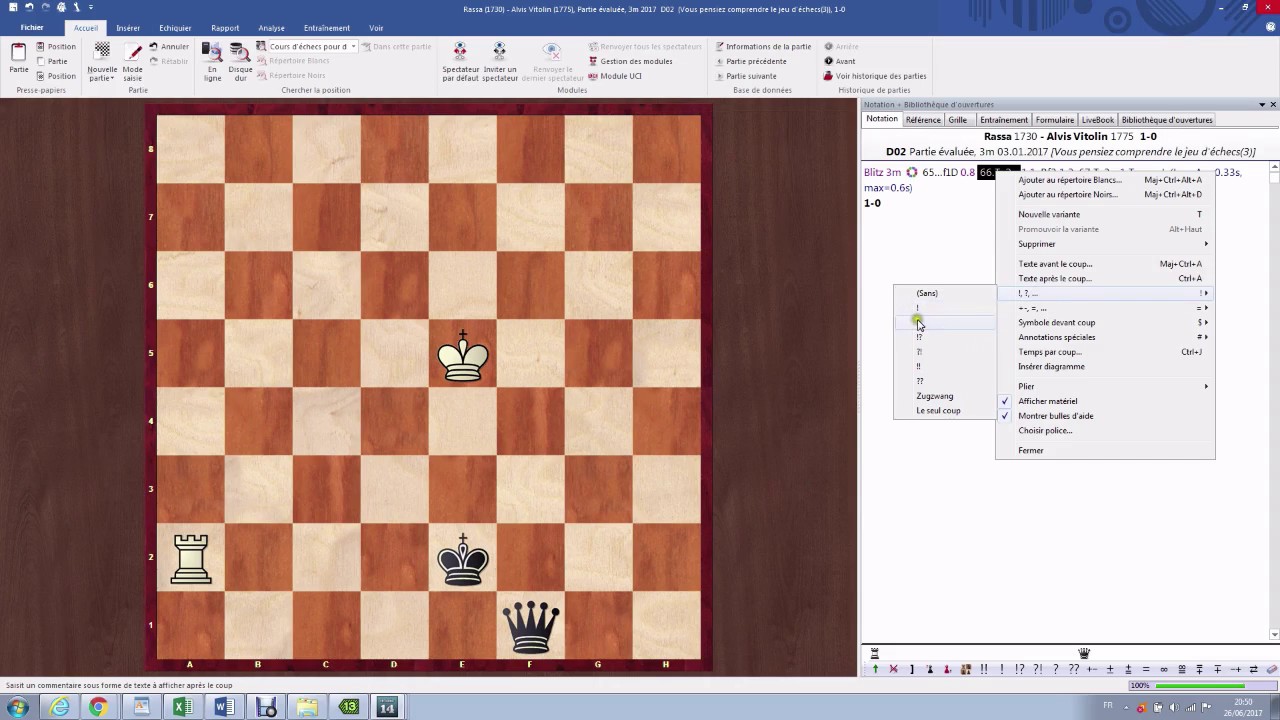Click the counterplay arrows symbol in bottom bar
Screen dimensions: 1280x720
point(1253,669)
